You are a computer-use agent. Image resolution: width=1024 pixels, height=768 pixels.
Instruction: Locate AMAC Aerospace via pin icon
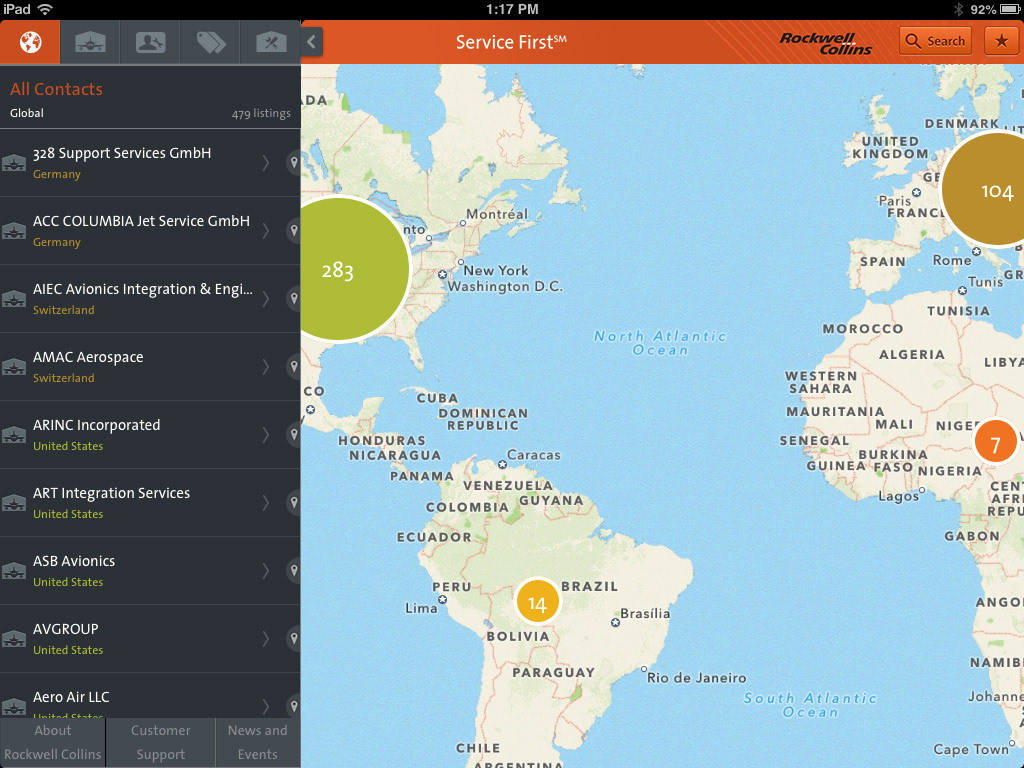tap(294, 366)
